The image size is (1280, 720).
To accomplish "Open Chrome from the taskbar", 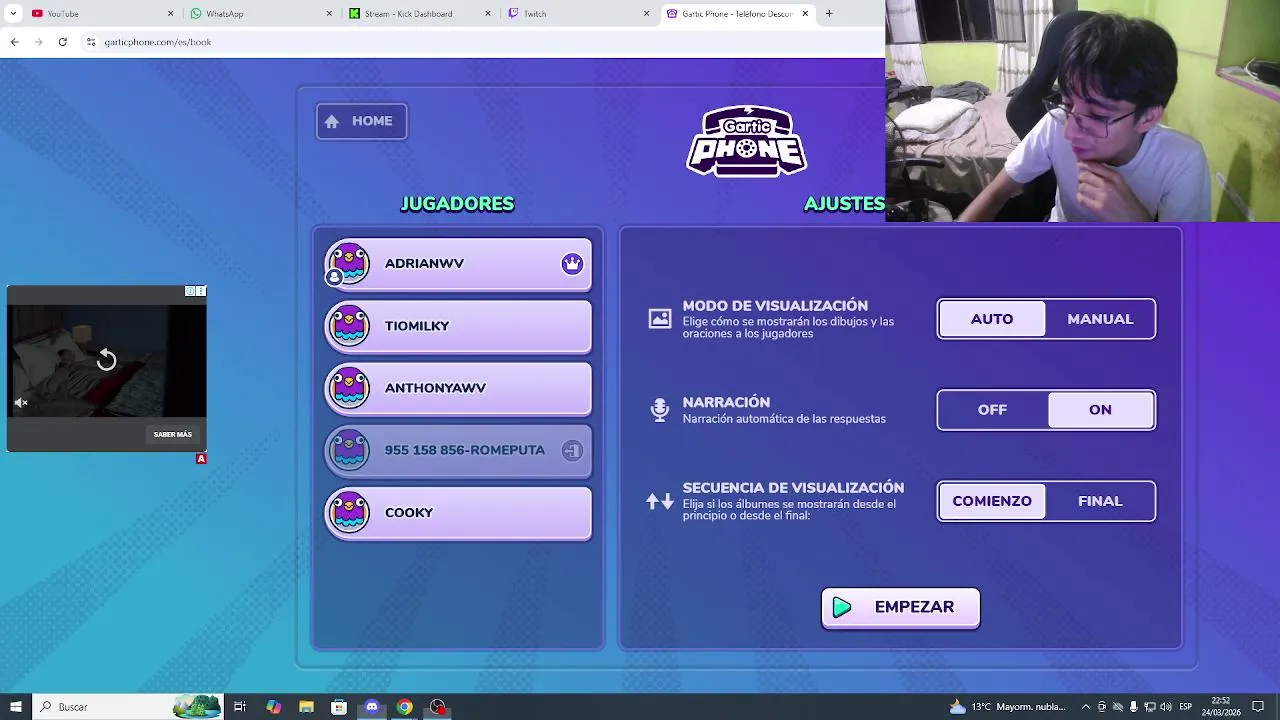I will [404, 707].
